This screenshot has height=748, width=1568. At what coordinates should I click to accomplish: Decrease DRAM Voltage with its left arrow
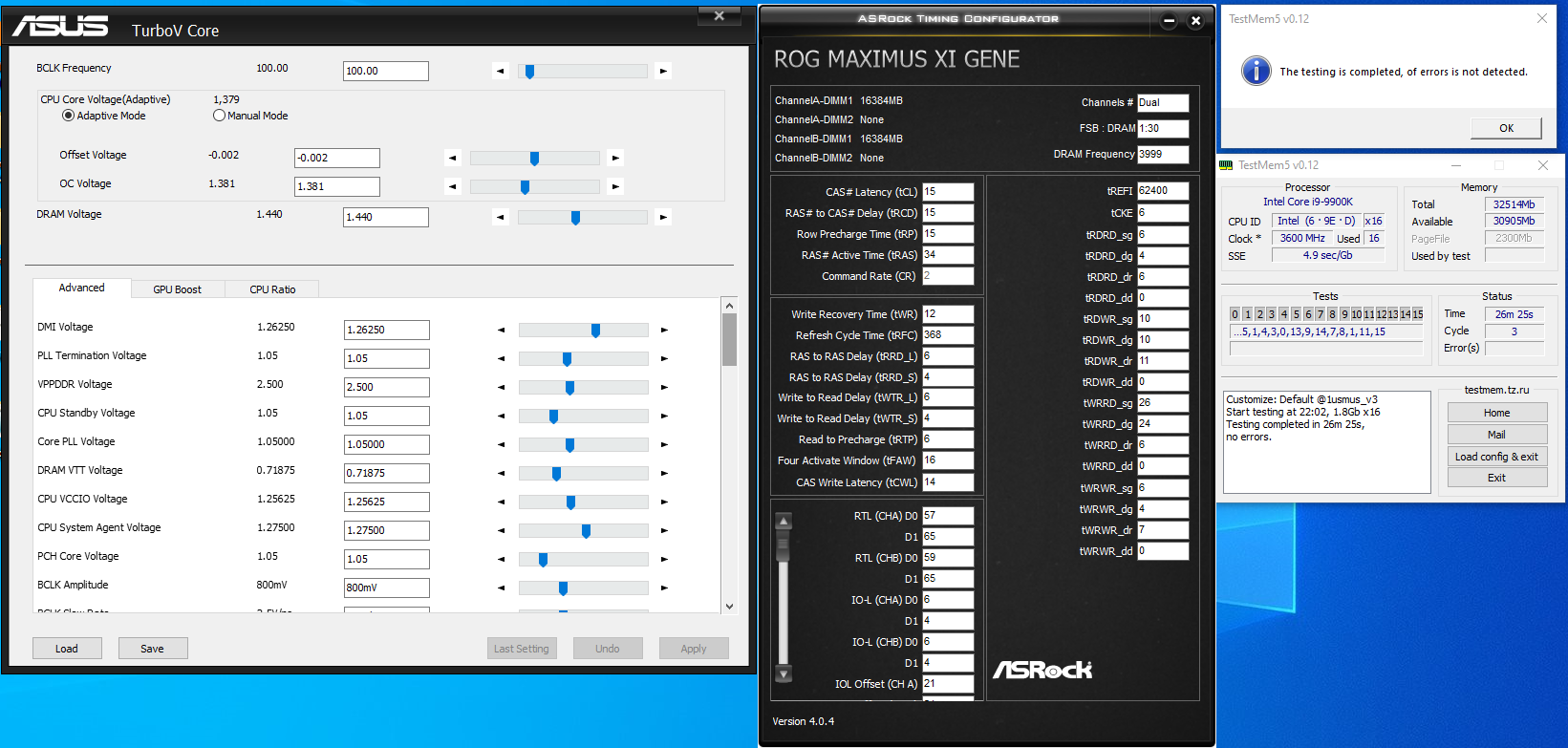coord(500,217)
